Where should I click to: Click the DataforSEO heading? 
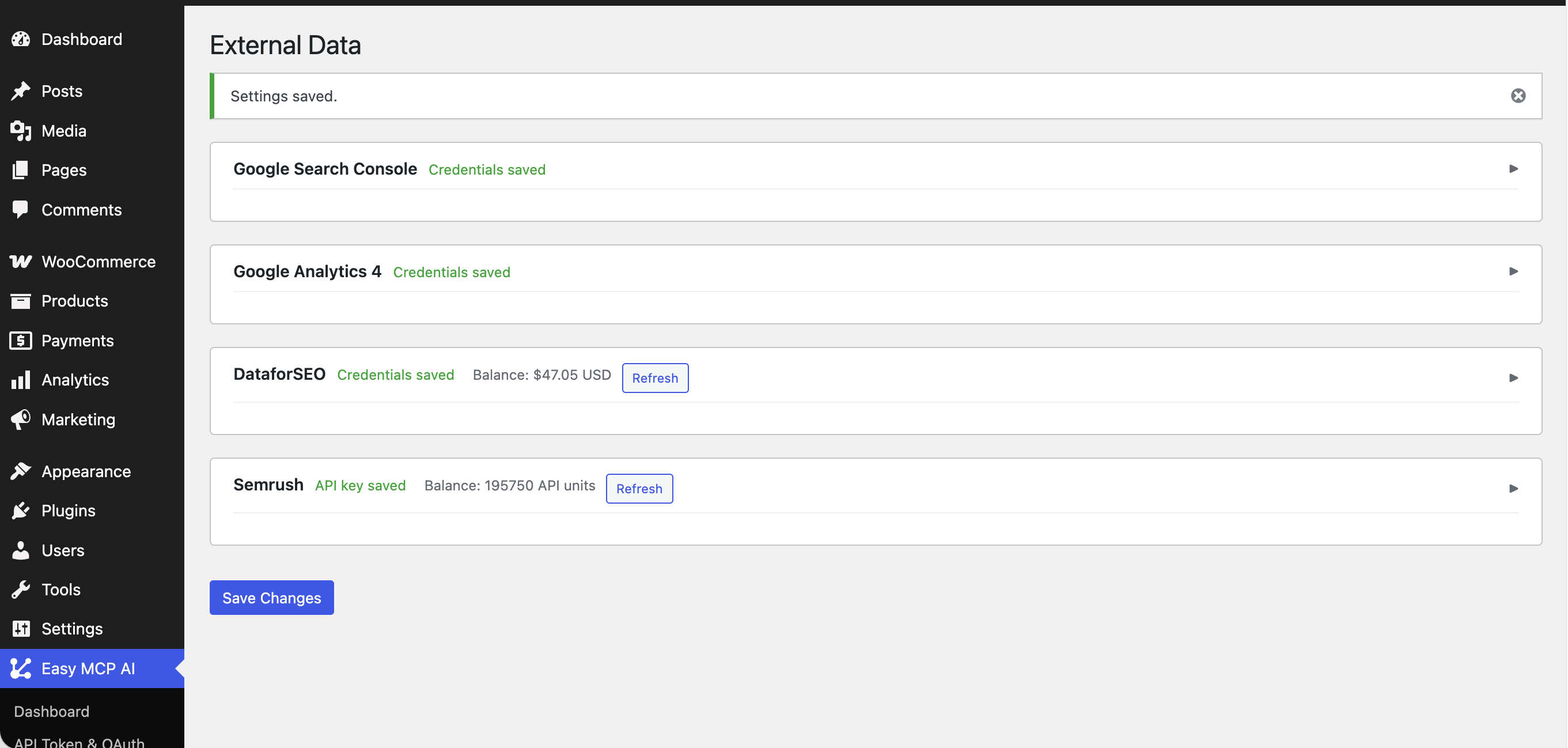click(x=279, y=374)
